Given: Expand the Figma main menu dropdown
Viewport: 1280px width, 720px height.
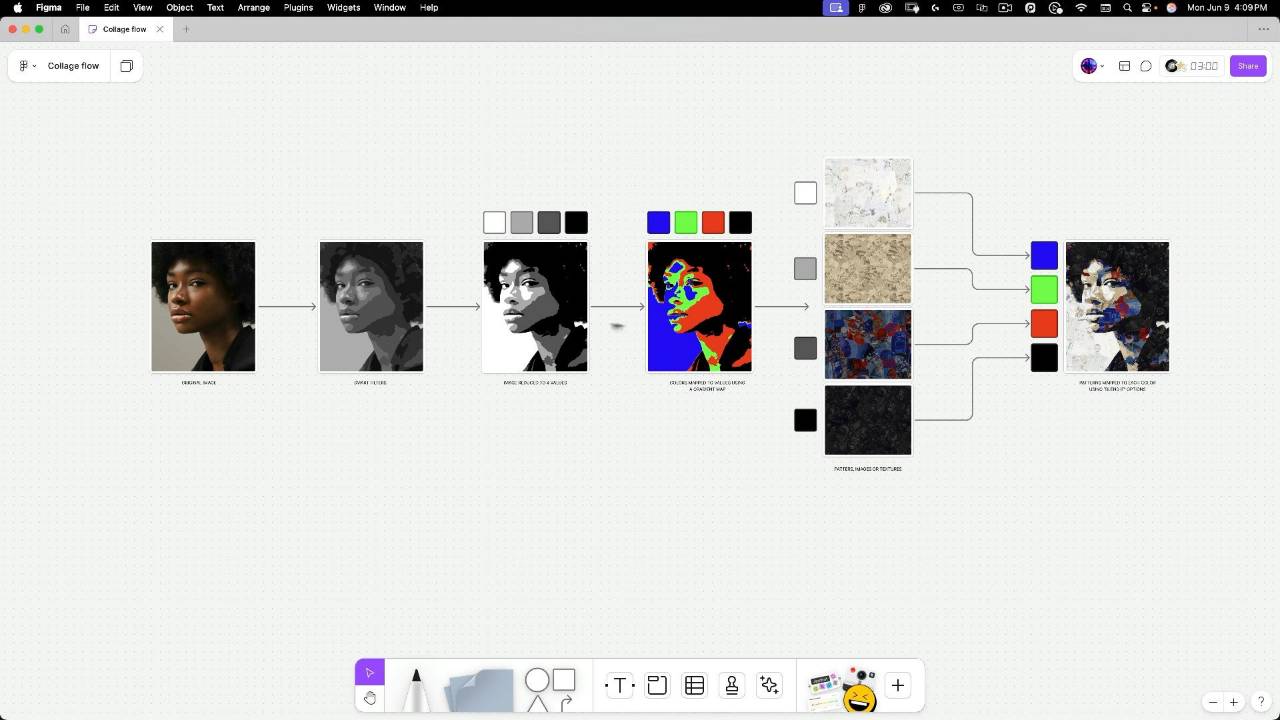Looking at the screenshot, I should [27, 66].
